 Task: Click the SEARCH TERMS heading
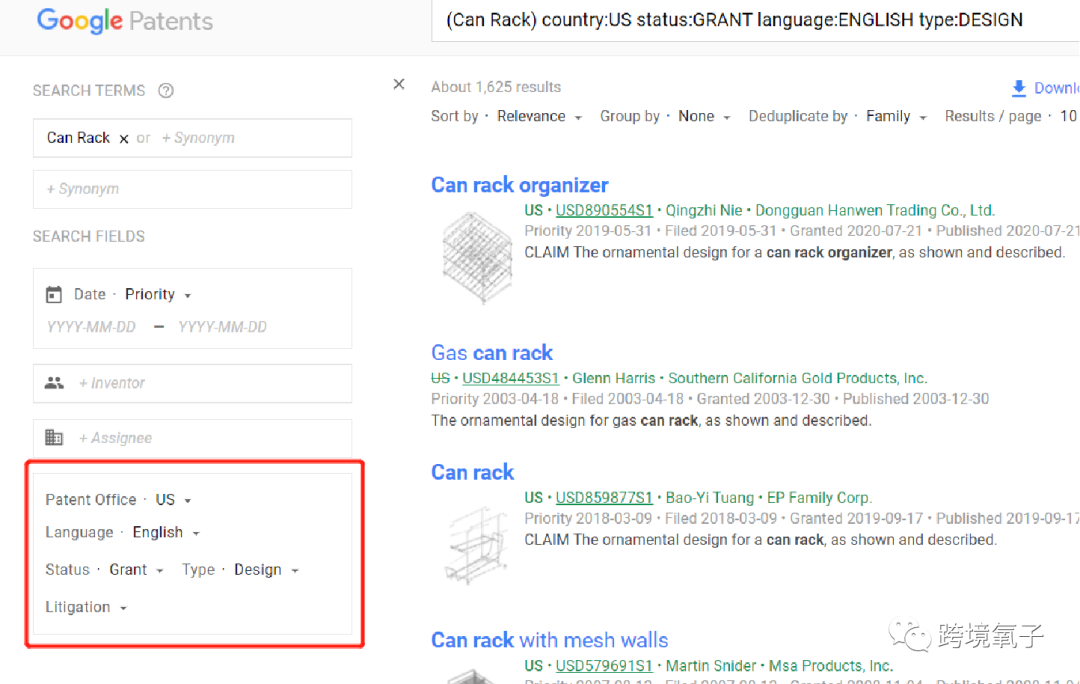tap(89, 90)
